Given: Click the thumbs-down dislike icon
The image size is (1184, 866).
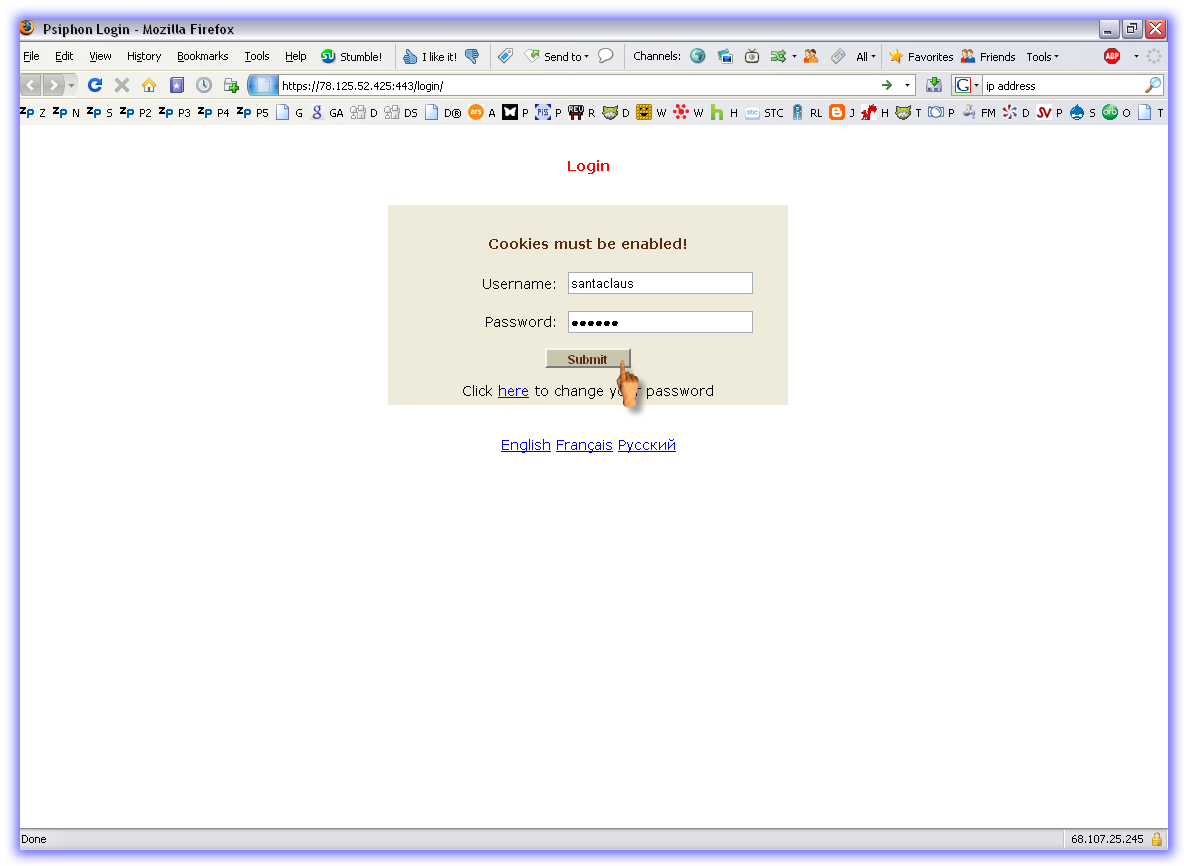Looking at the screenshot, I should pos(473,57).
